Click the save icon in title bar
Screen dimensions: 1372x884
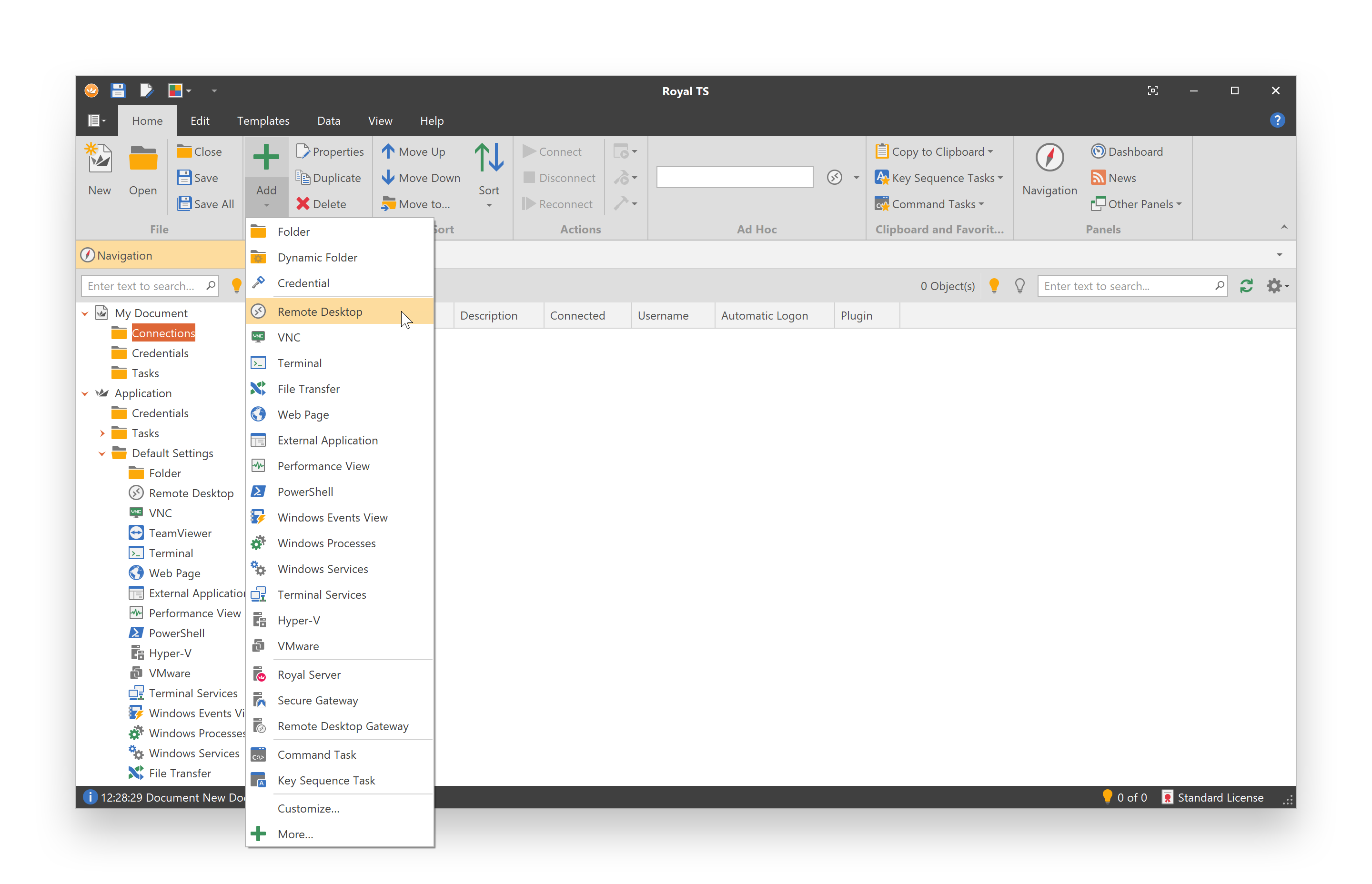point(118,90)
